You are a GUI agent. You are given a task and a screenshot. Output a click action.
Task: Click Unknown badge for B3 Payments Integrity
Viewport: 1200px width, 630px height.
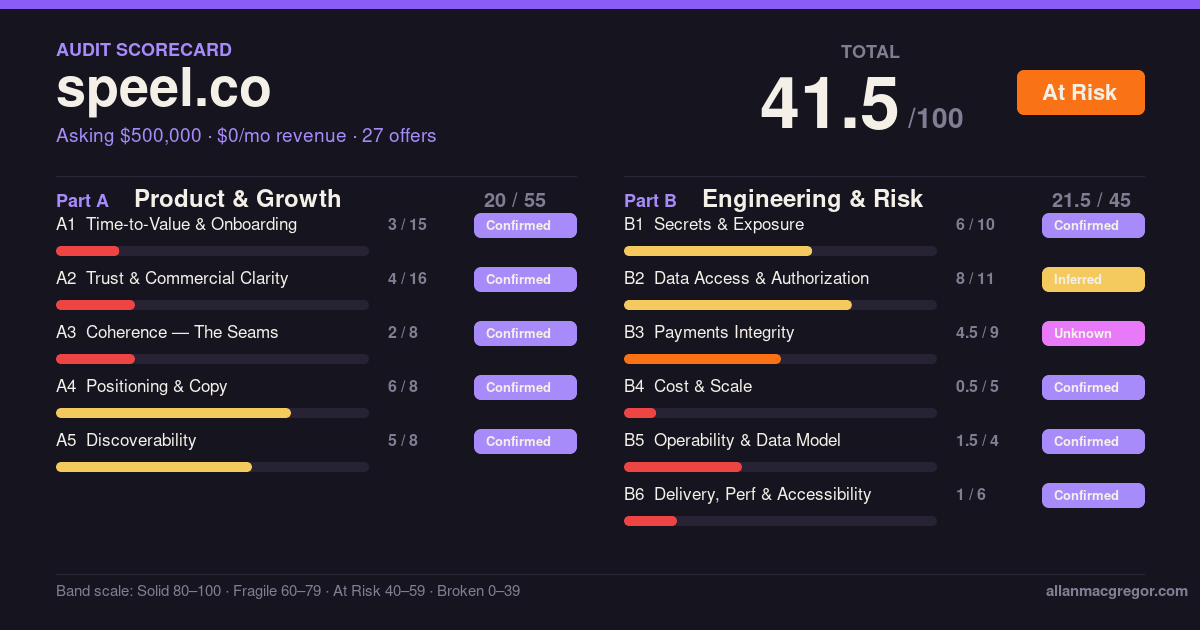coord(1093,333)
